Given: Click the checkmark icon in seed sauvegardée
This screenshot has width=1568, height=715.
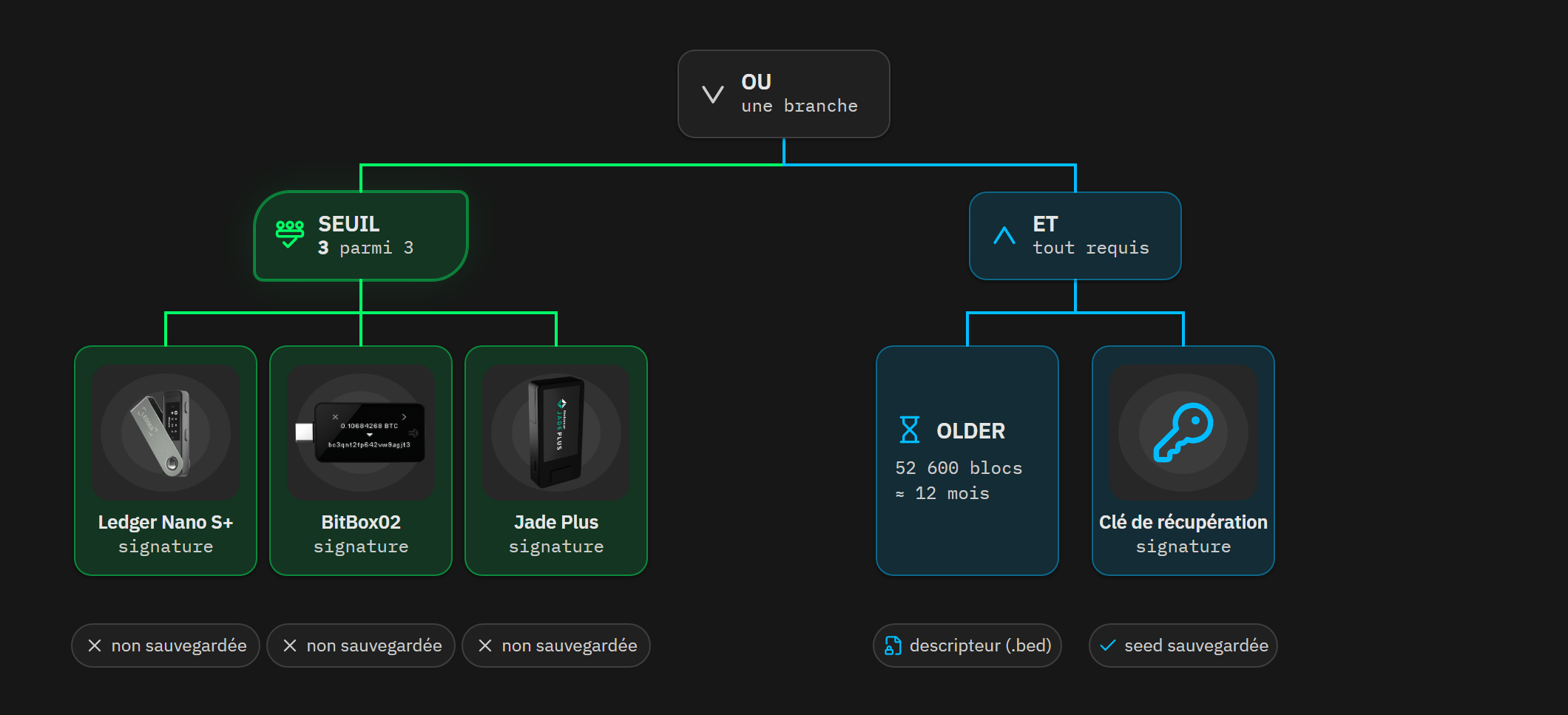Looking at the screenshot, I should 1107,645.
